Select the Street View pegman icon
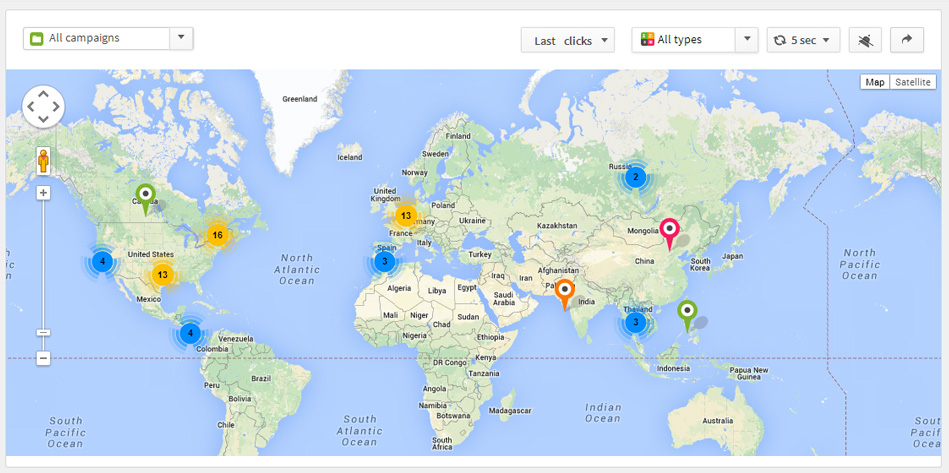The height and width of the screenshot is (473, 949). pos(44,161)
